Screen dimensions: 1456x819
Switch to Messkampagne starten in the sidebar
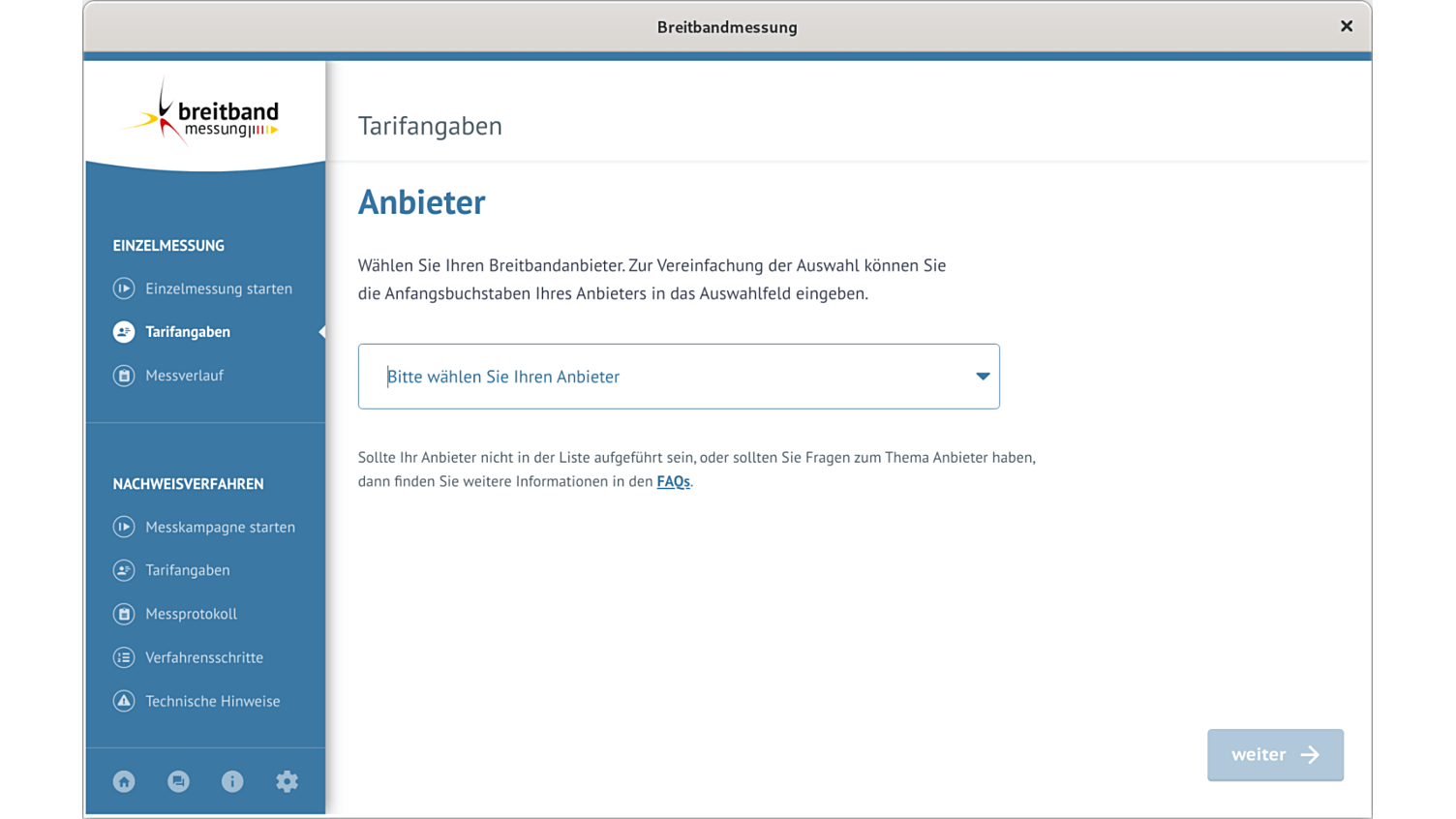pyautogui.click(x=220, y=527)
